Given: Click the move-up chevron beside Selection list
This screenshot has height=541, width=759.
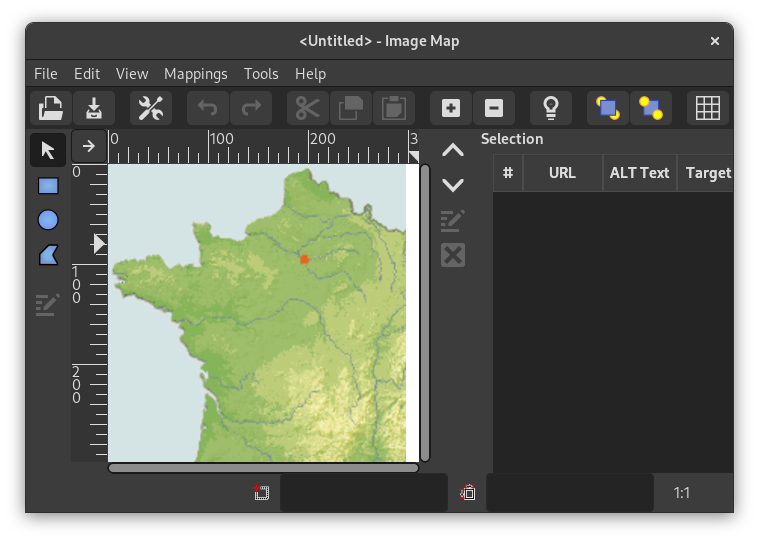Looking at the screenshot, I should point(453,151).
